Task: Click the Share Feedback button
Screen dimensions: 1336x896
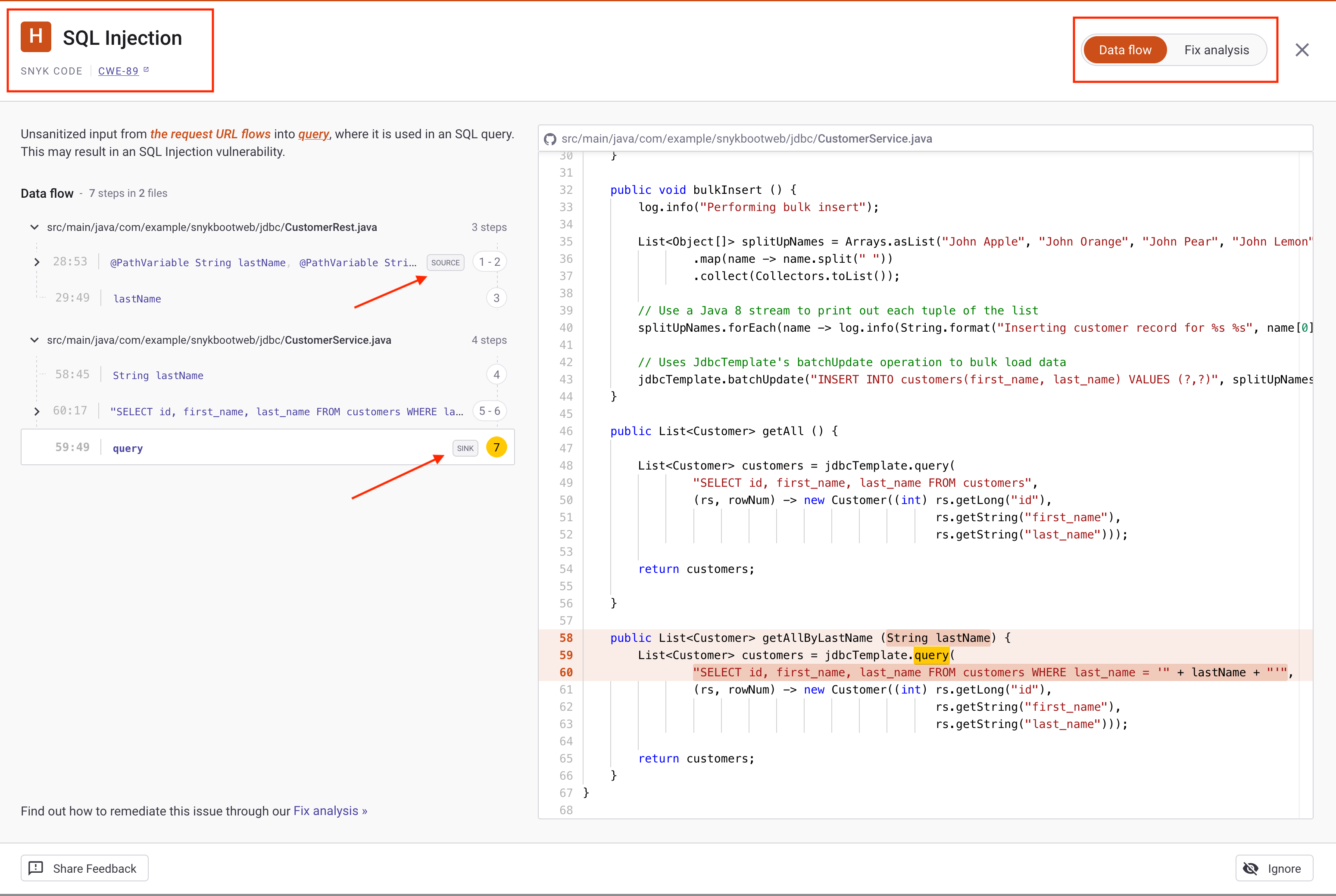Action: click(x=84, y=868)
